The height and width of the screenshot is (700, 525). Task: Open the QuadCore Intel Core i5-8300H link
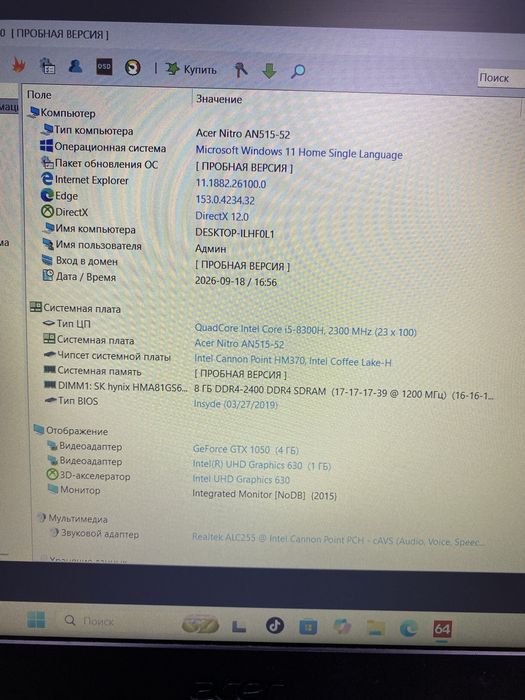305,330
